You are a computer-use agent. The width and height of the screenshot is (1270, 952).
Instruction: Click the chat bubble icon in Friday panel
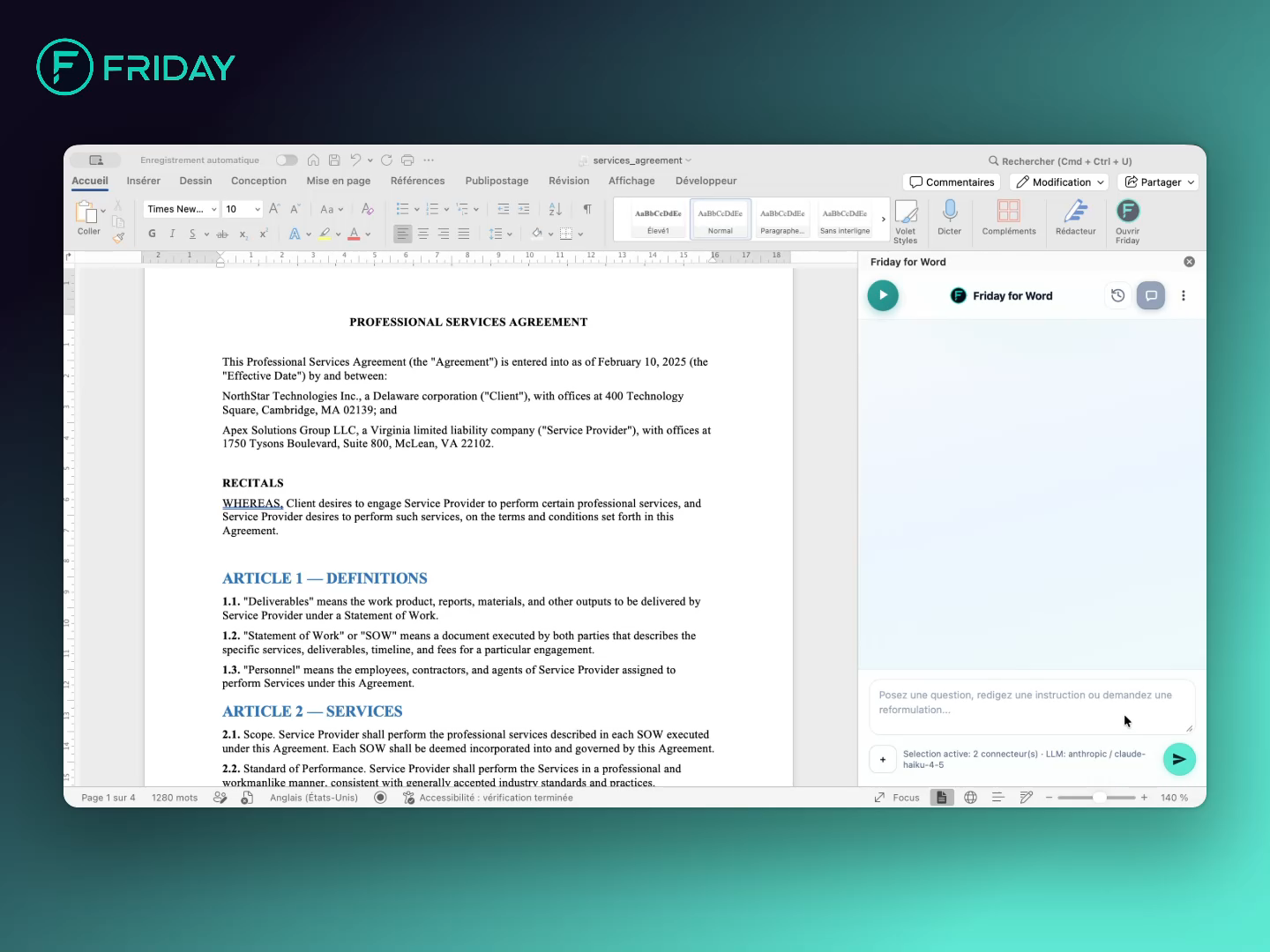1151,295
